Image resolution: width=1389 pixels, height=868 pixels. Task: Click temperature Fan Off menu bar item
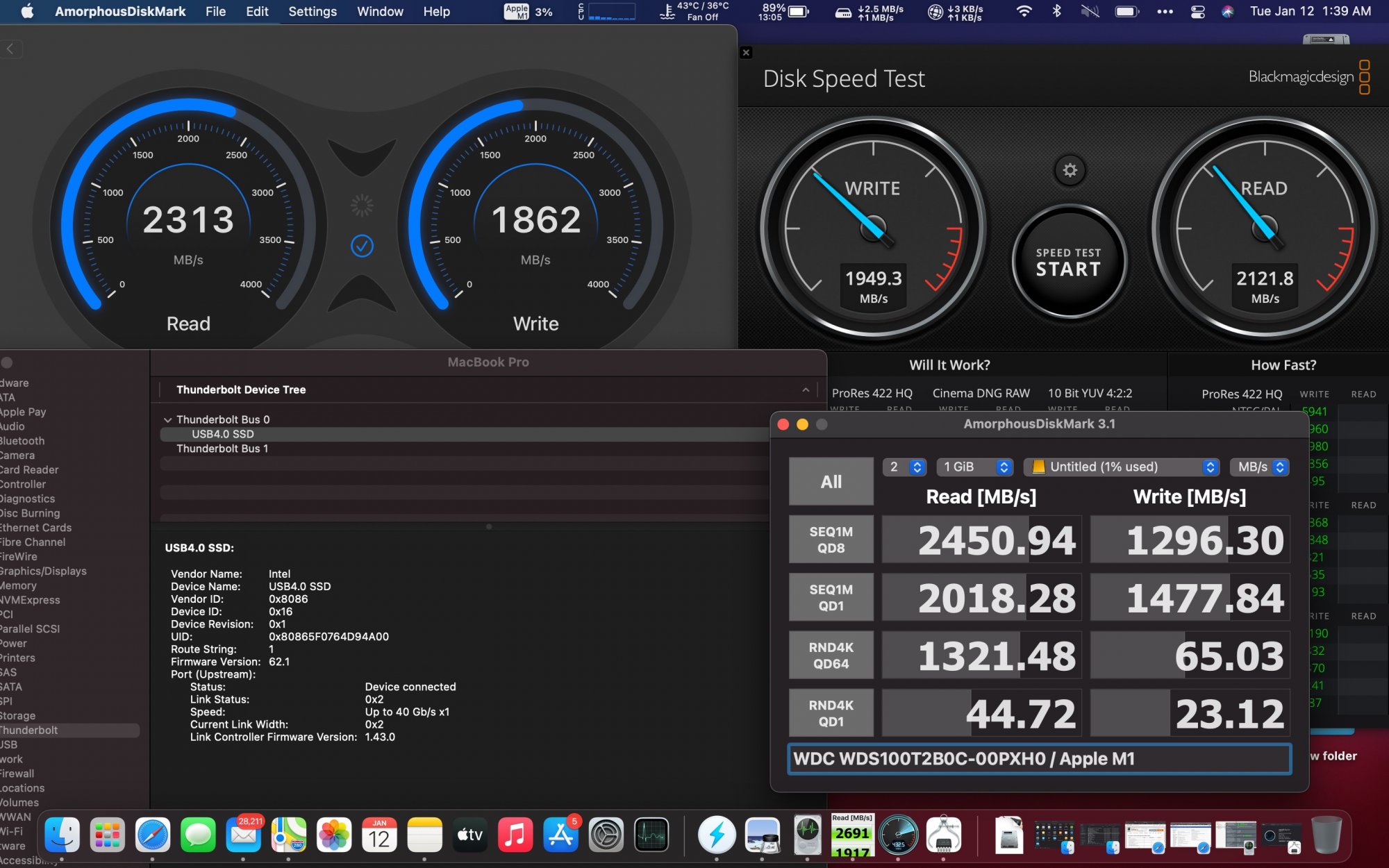(x=695, y=11)
